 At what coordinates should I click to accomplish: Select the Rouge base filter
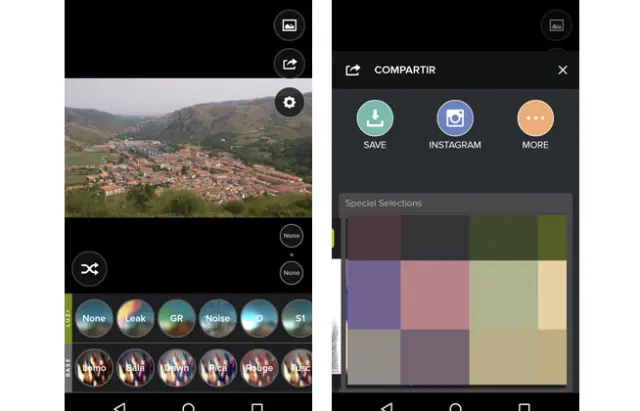(259, 367)
